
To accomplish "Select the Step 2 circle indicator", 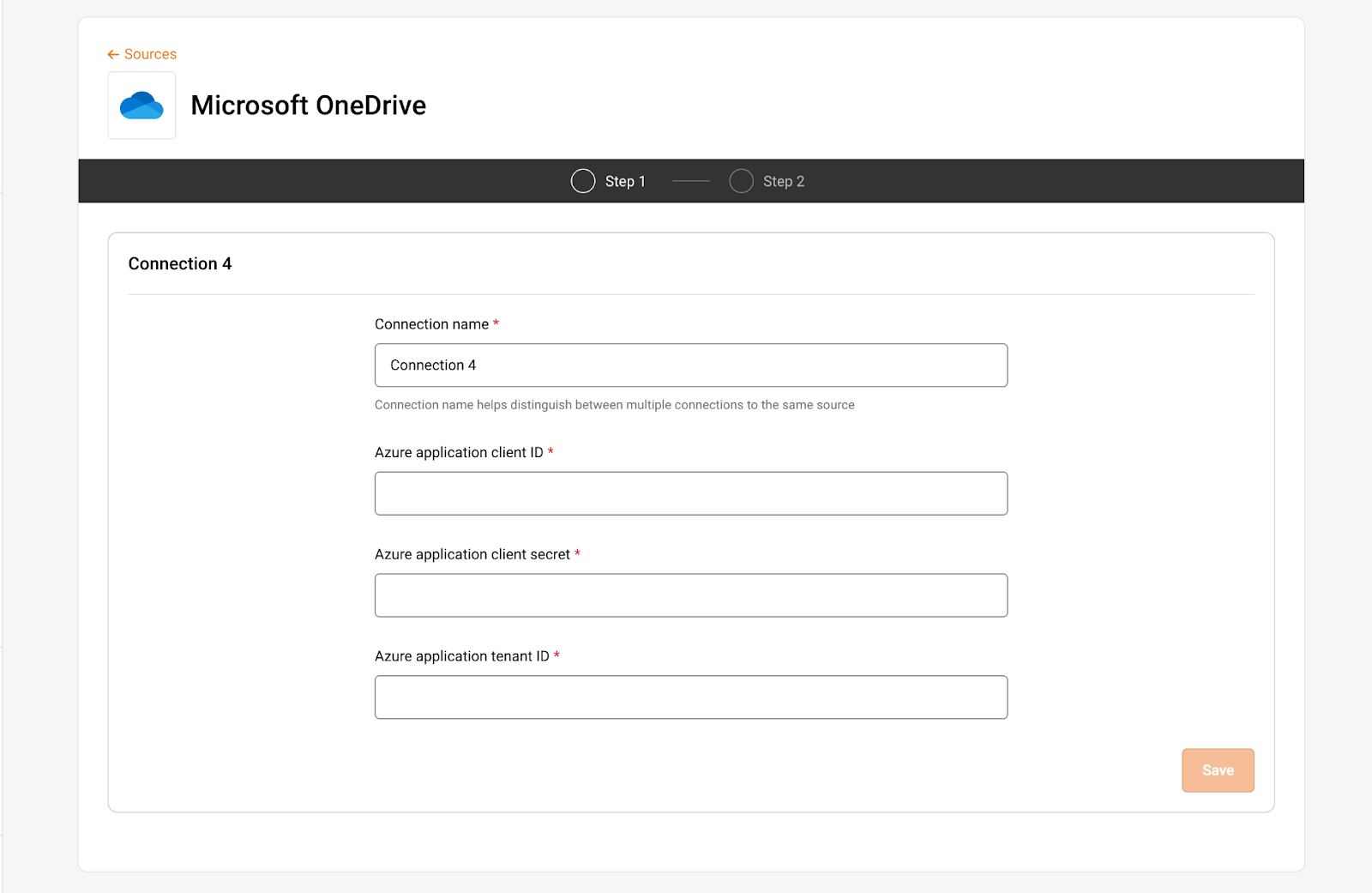I will coord(741,181).
